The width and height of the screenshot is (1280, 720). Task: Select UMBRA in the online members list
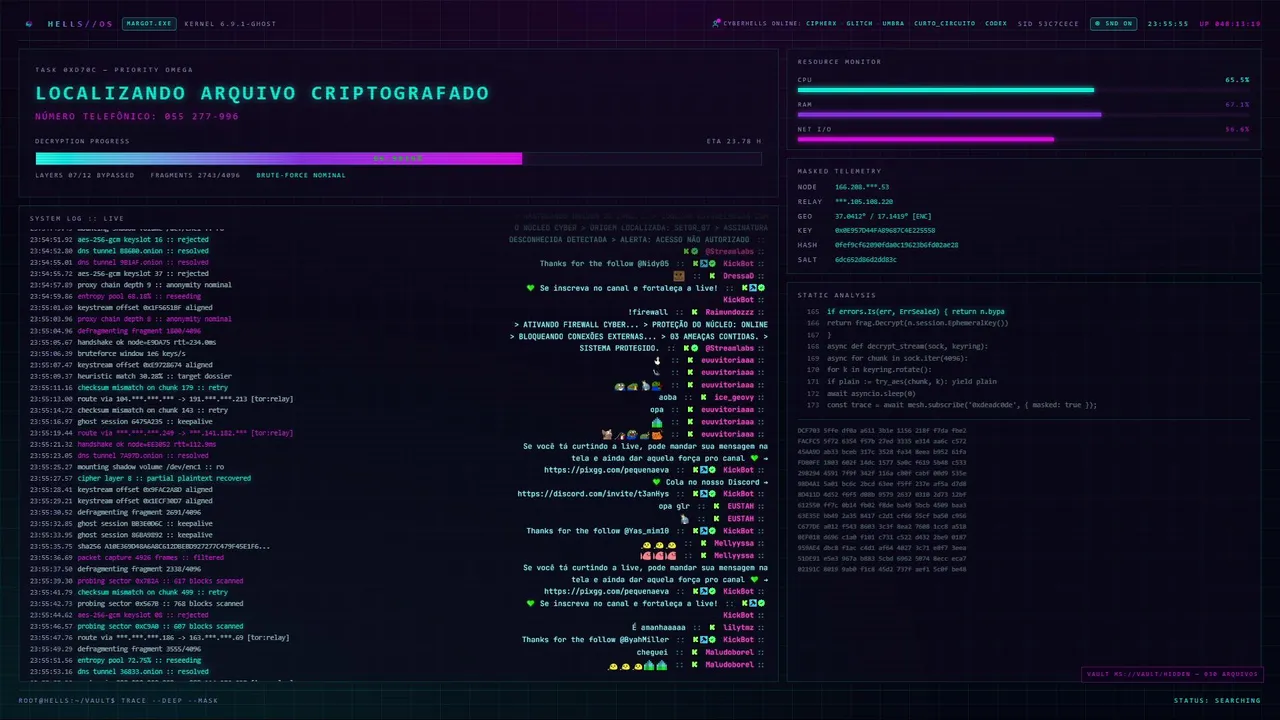pos(893,23)
